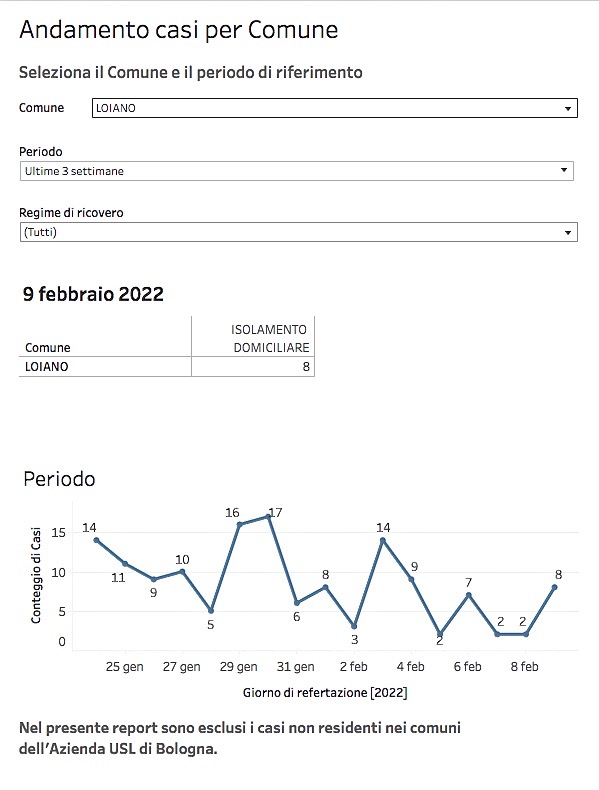Click the peak data point labeled 17
The height and width of the screenshot is (790, 599).
(x=269, y=516)
